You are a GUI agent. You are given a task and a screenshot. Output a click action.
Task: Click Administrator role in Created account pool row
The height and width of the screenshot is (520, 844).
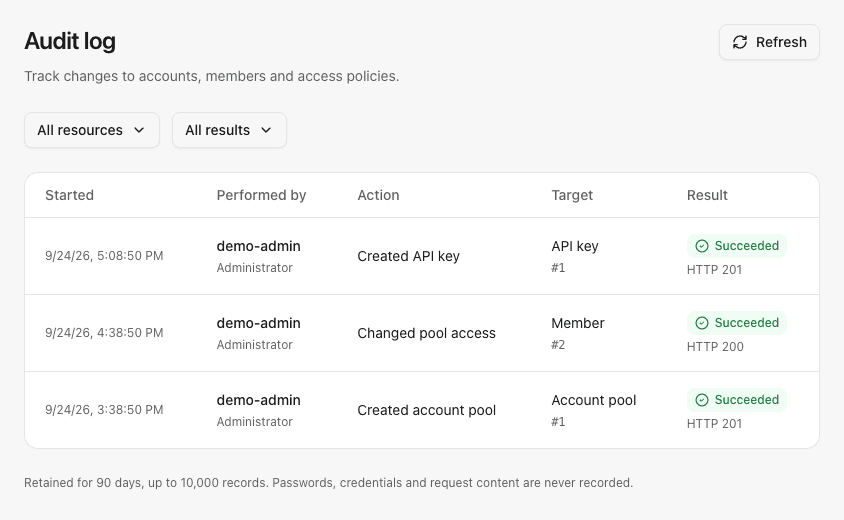[x=255, y=421]
